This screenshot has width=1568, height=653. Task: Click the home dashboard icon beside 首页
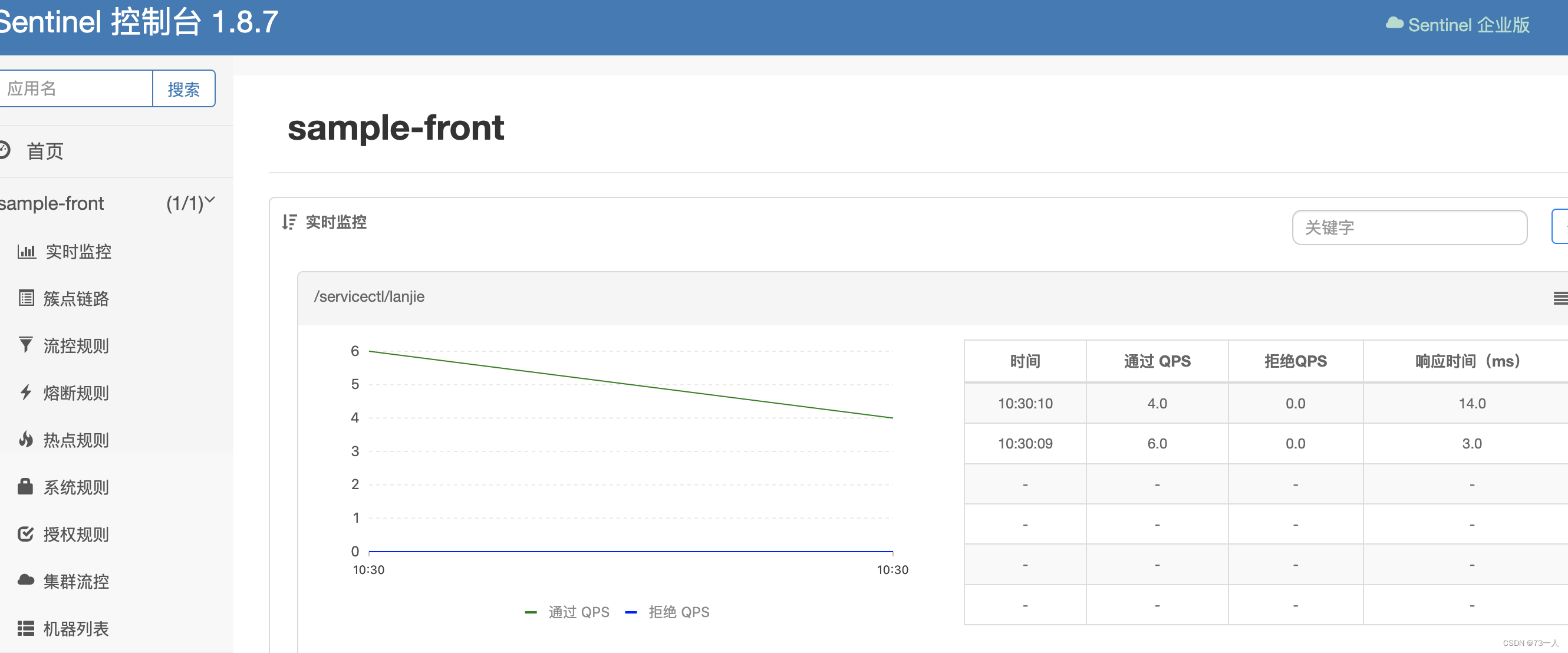tap(4, 150)
